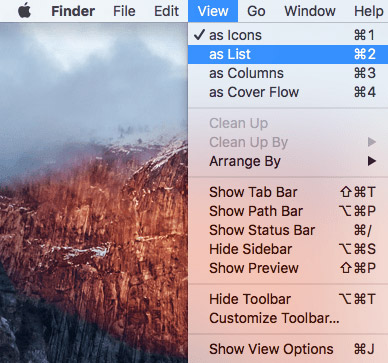This screenshot has width=388, height=363.
Task: Close the open View menu
Action: pos(213,11)
